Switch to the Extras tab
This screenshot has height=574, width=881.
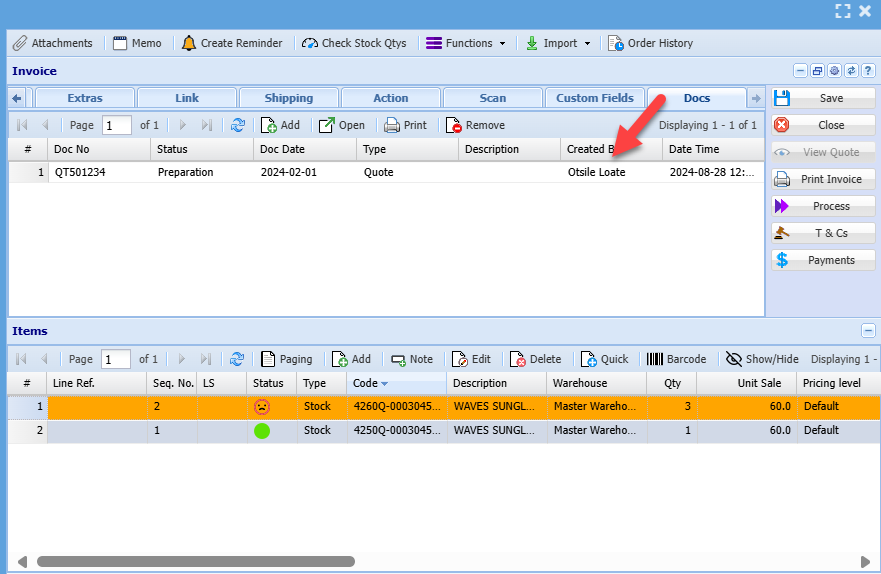pos(85,98)
